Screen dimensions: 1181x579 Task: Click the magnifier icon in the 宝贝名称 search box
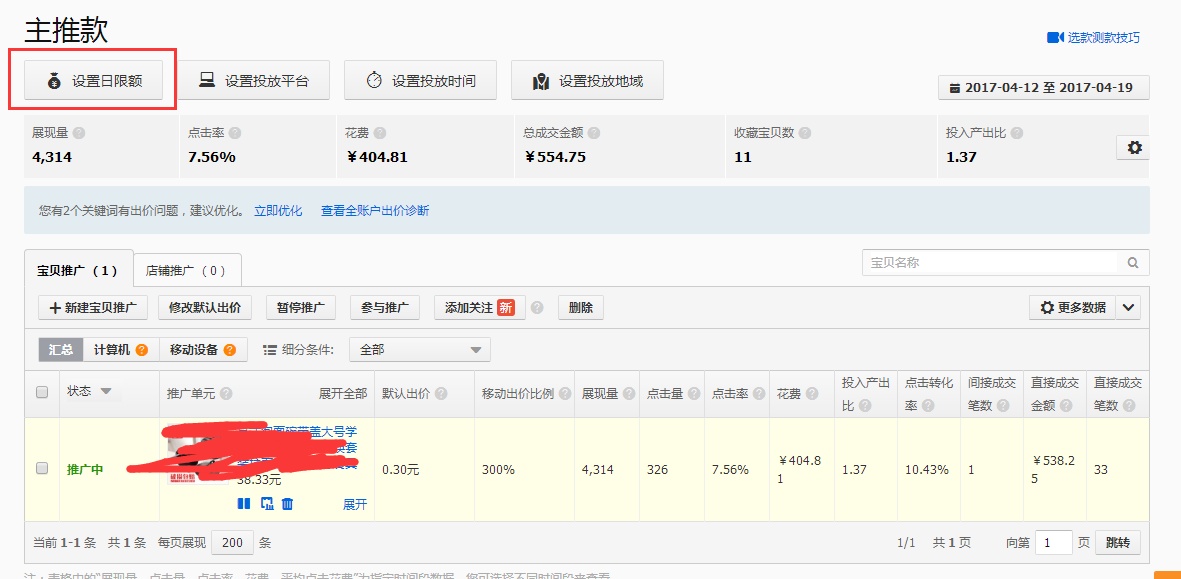click(1132, 261)
